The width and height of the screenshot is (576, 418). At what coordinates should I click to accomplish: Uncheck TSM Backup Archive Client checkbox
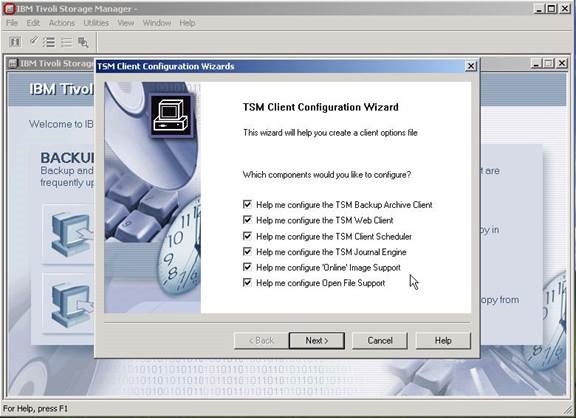coord(247,204)
